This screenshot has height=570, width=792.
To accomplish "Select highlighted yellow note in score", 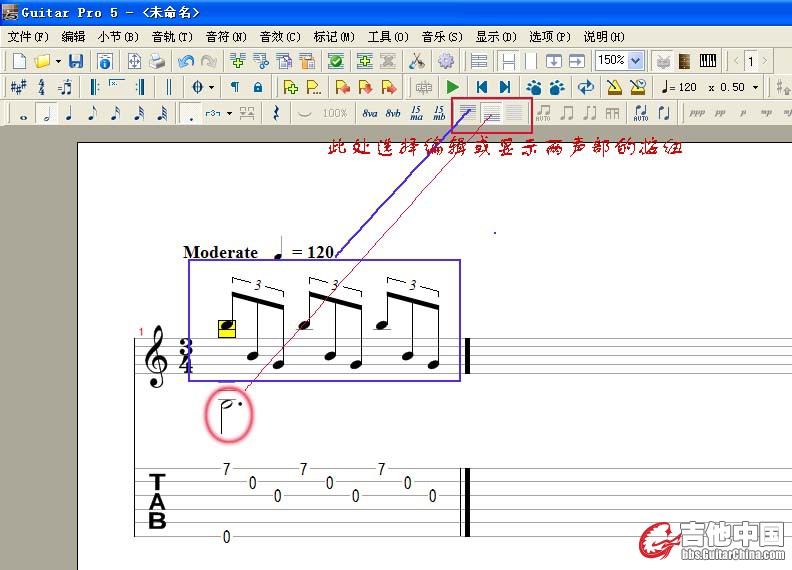I will point(227,328).
